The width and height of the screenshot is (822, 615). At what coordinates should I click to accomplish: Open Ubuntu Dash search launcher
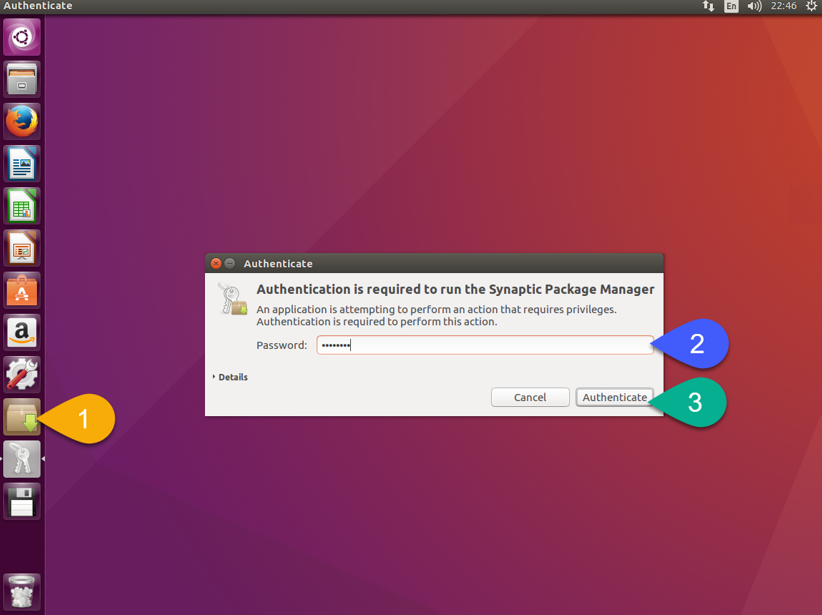click(22, 38)
